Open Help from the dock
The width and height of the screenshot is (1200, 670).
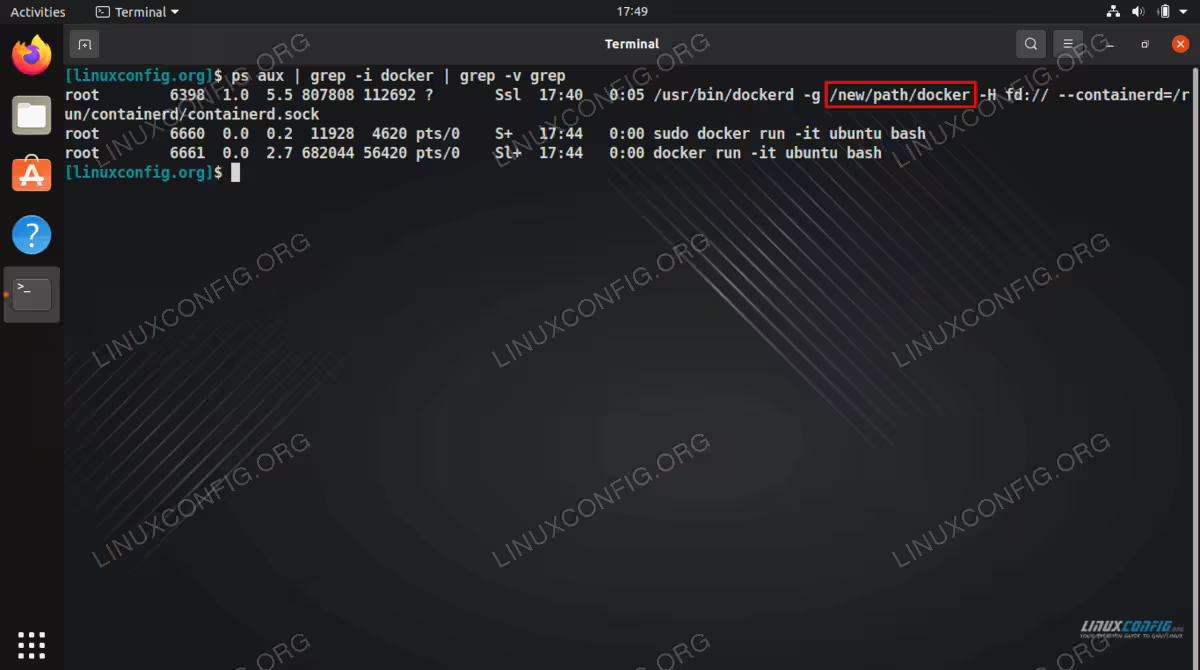click(x=32, y=235)
